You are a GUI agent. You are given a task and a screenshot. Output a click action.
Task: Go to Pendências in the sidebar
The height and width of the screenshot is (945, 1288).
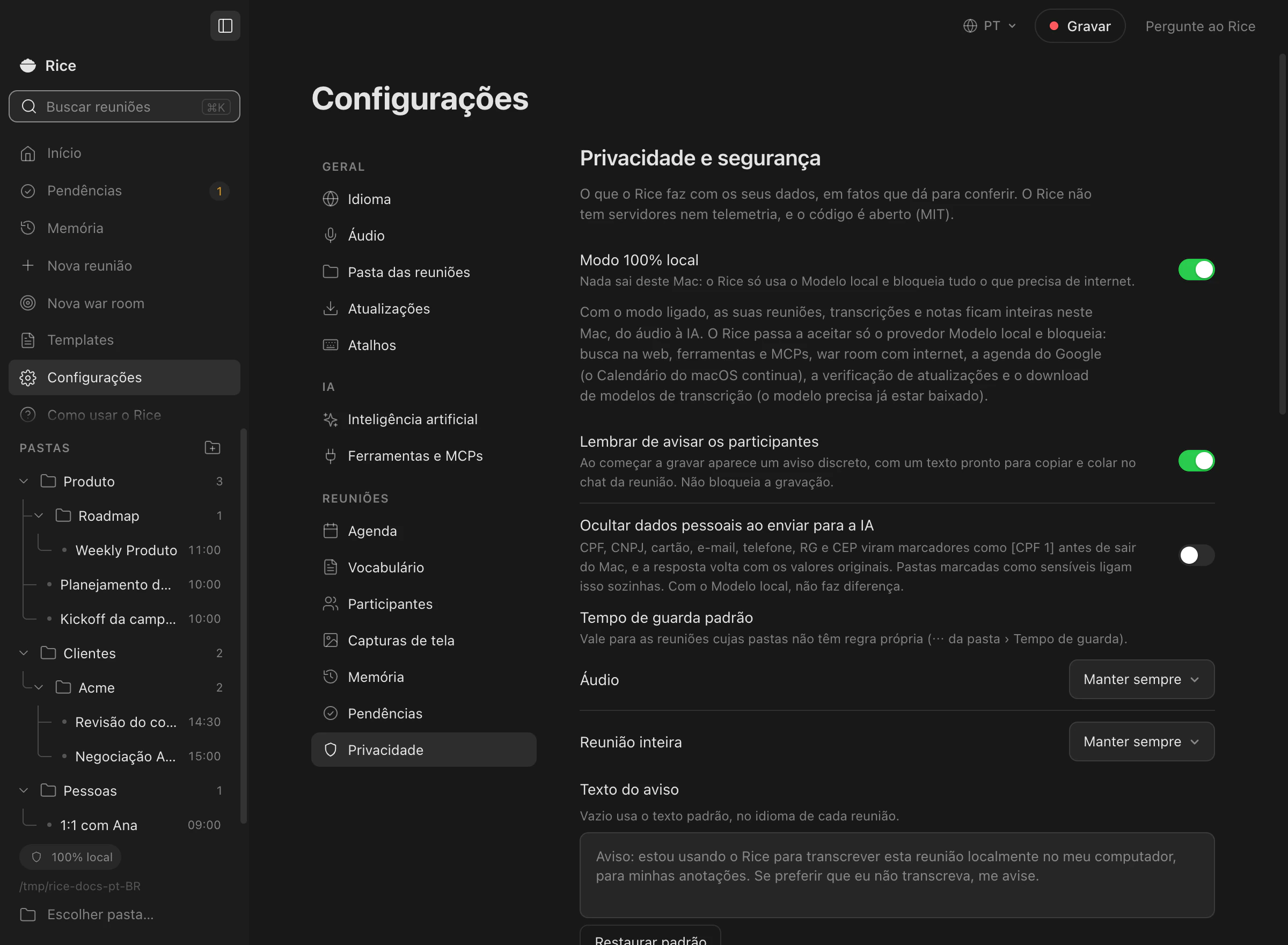point(124,191)
